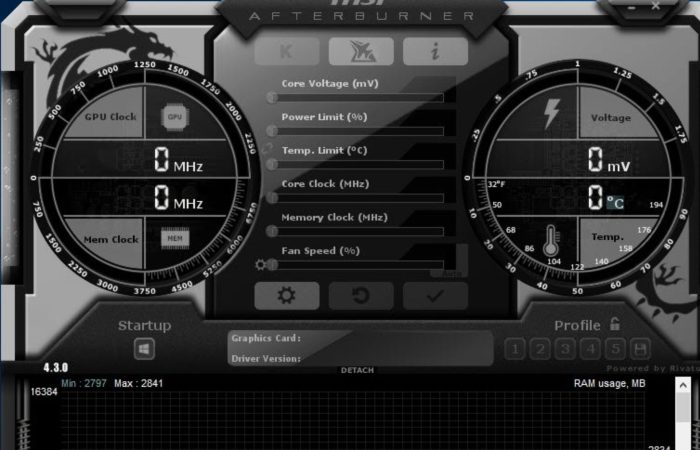This screenshot has height=450, width=700.
Task: Click the Driver Version info field
Action: 361,358
